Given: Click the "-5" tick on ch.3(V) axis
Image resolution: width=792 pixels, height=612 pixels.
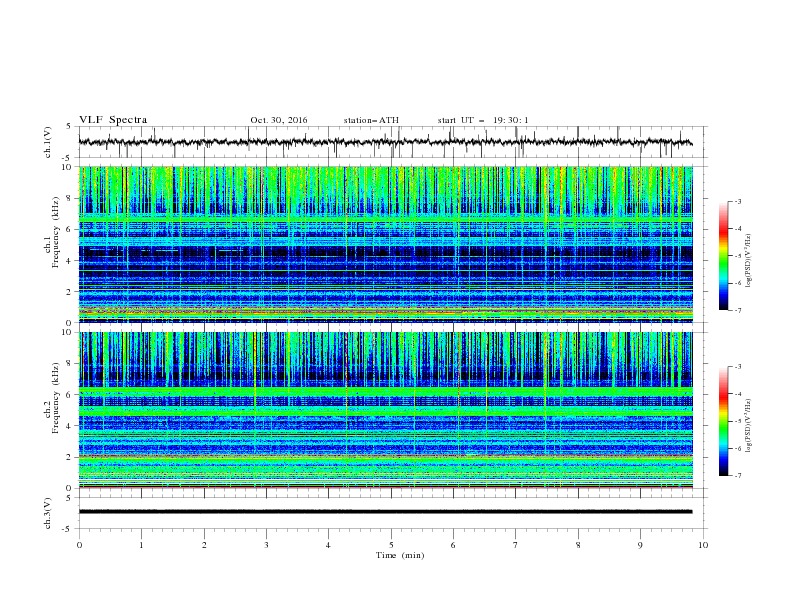Looking at the screenshot, I should pos(68,529).
